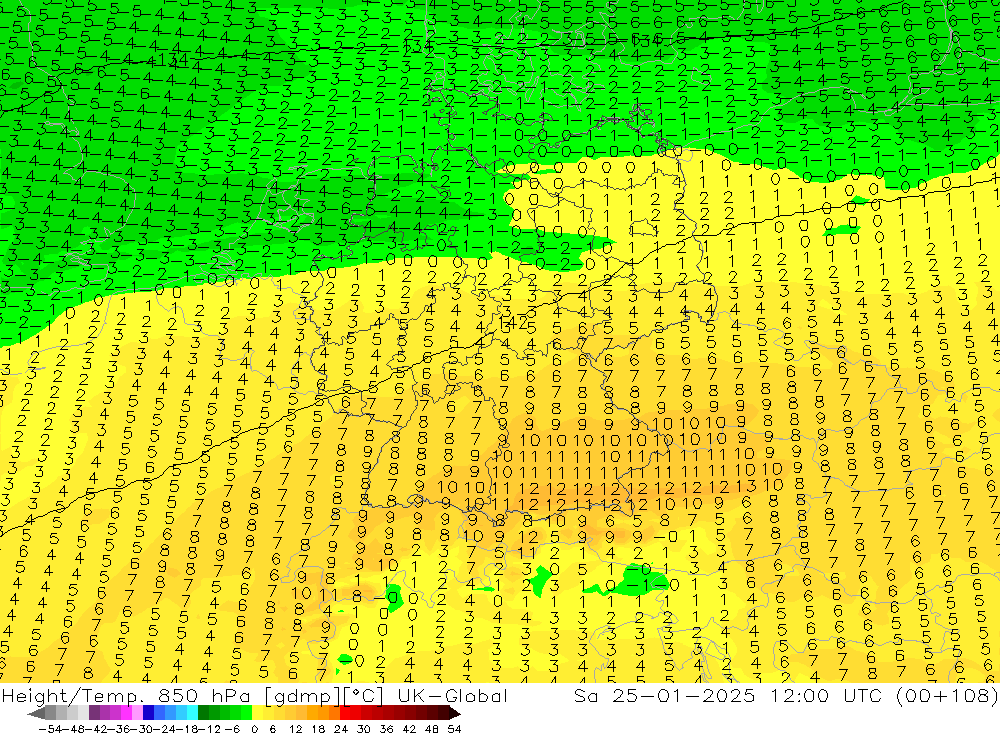Click the "13" temperature value on map

(x=745, y=487)
